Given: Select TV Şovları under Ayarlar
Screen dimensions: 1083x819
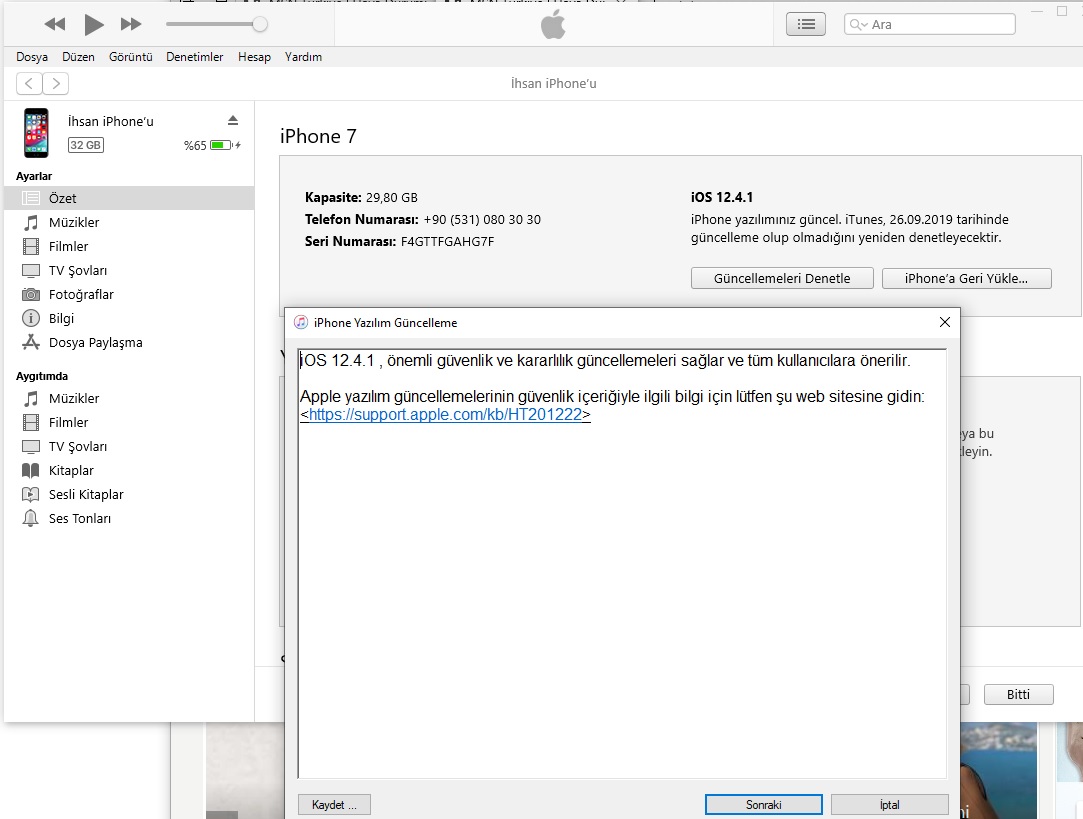Looking at the screenshot, I should [x=129, y=271].
